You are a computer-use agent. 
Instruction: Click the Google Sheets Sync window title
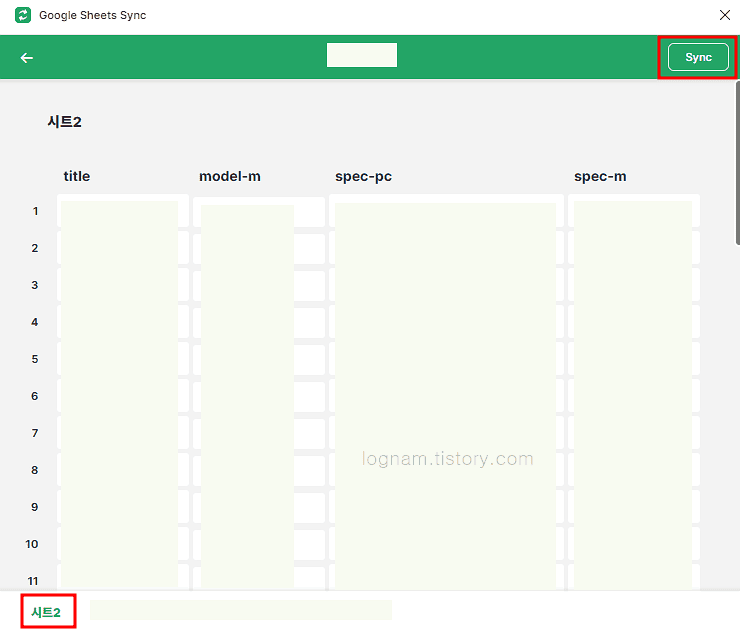[x=92, y=15]
